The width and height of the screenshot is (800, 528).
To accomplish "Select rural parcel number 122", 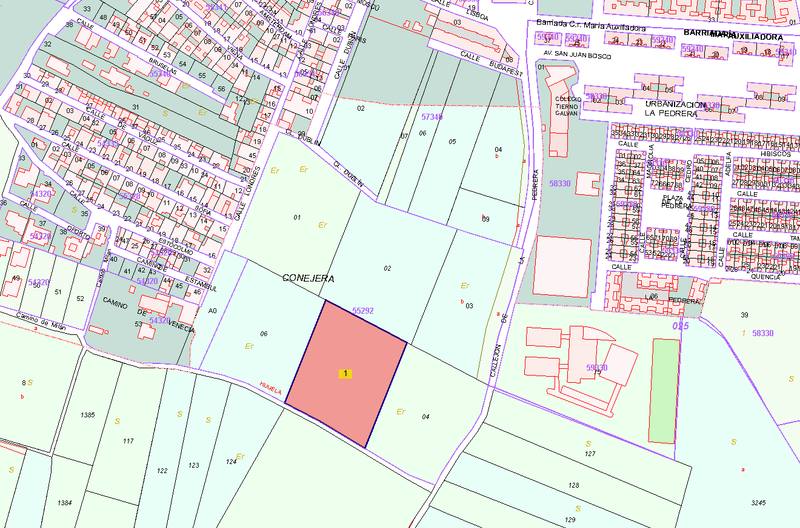I will (x=162, y=470).
